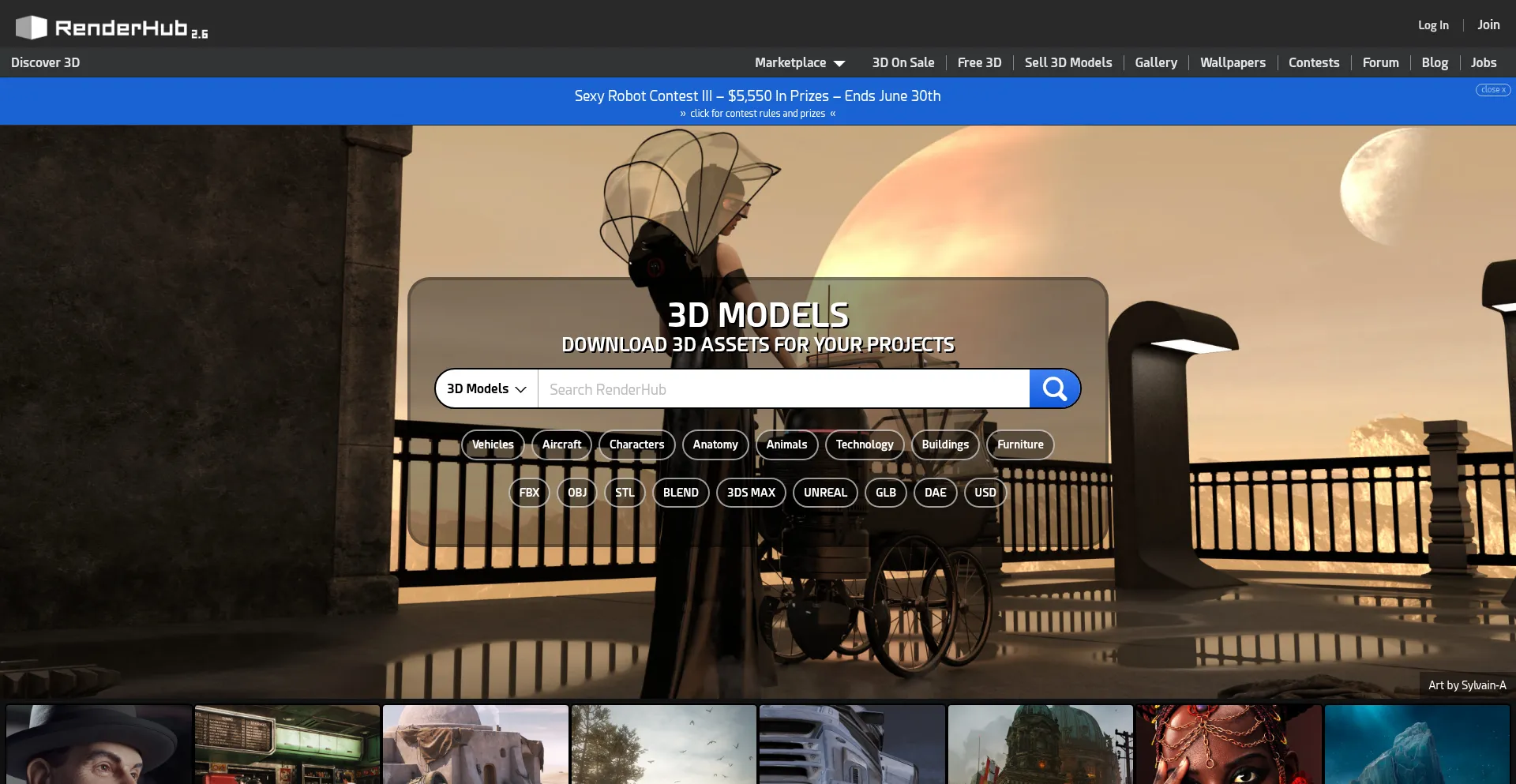Filter by 3DS MAX format
This screenshot has width=1516, height=784.
click(x=751, y=493)
